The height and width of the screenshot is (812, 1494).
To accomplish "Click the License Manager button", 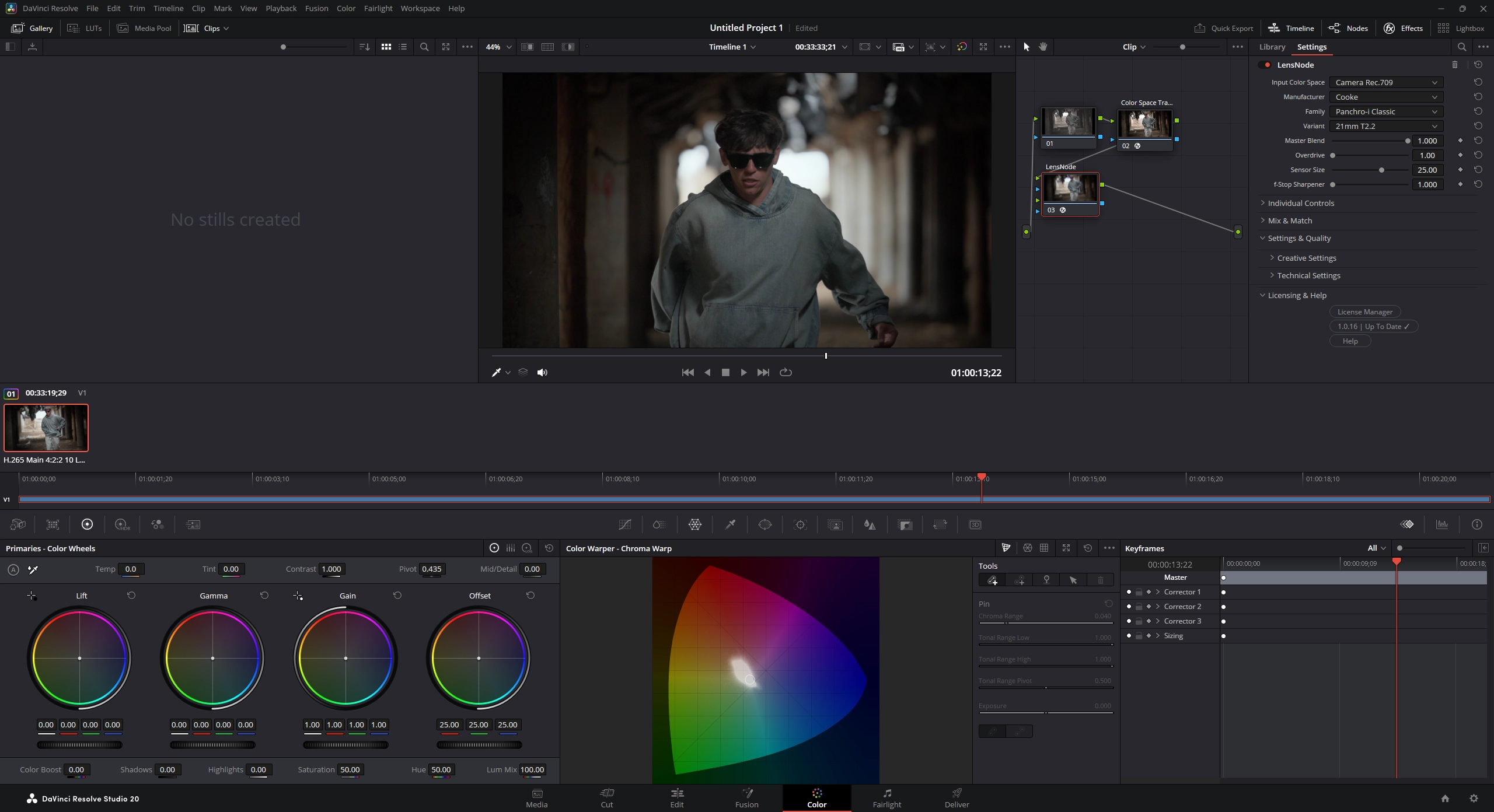I will pyautogui.click(x=1364, y=311).
